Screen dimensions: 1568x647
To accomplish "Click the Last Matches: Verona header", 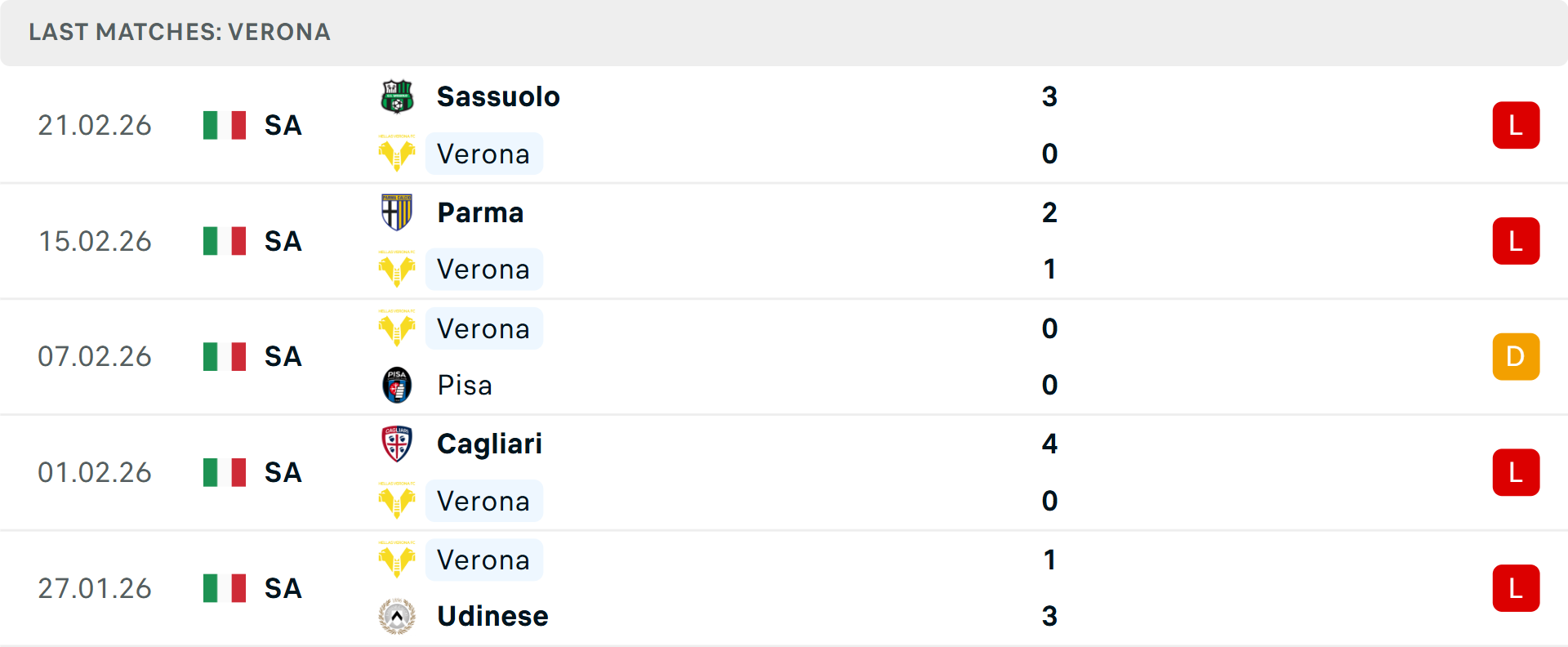I will (180, 32).
